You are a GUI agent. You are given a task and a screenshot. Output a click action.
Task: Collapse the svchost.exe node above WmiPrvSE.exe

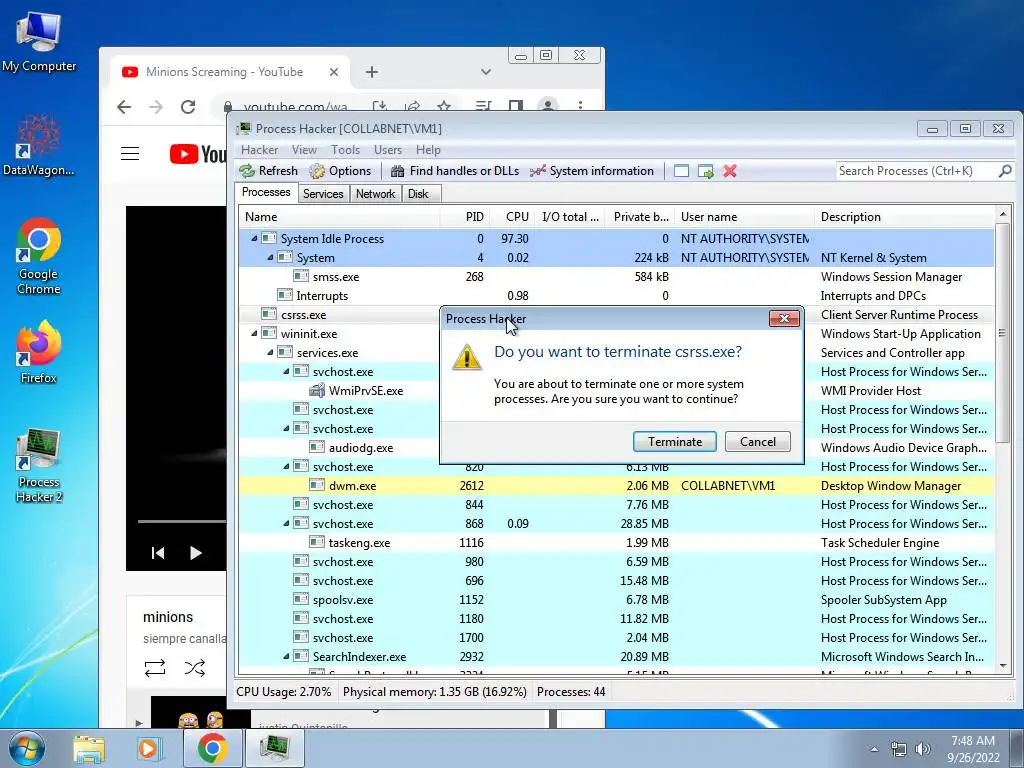(x=286, y=371)
